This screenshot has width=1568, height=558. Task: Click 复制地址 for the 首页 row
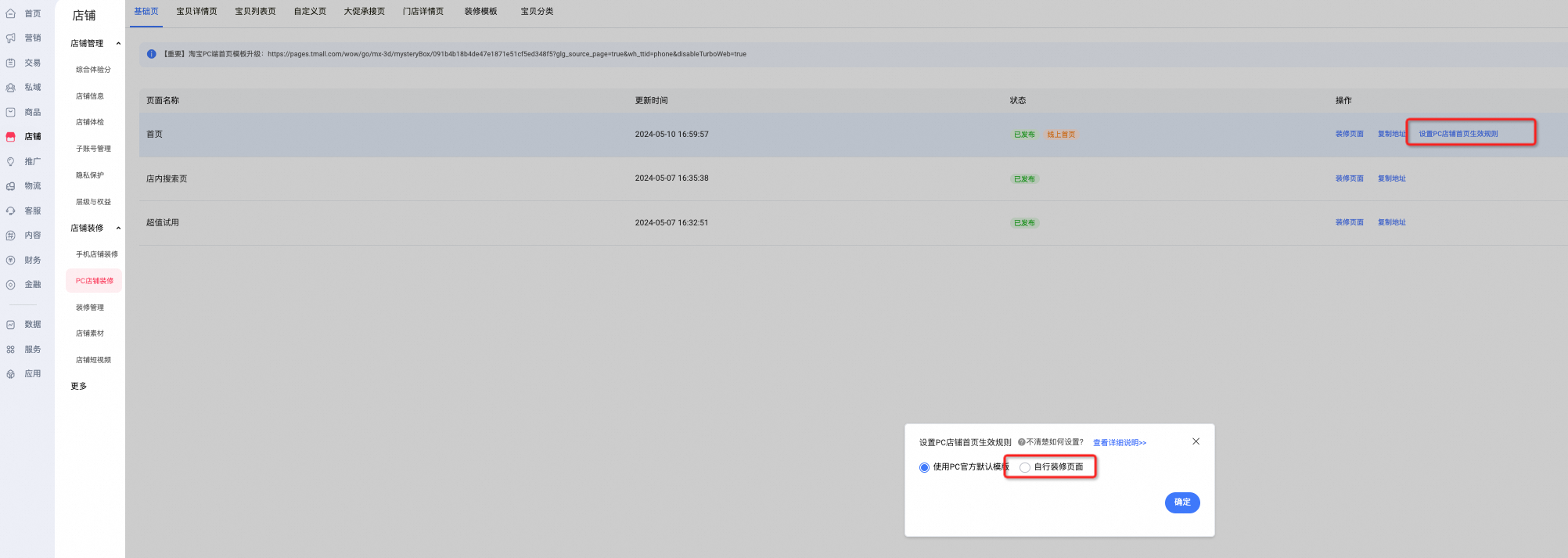(x=1392, y=134)
